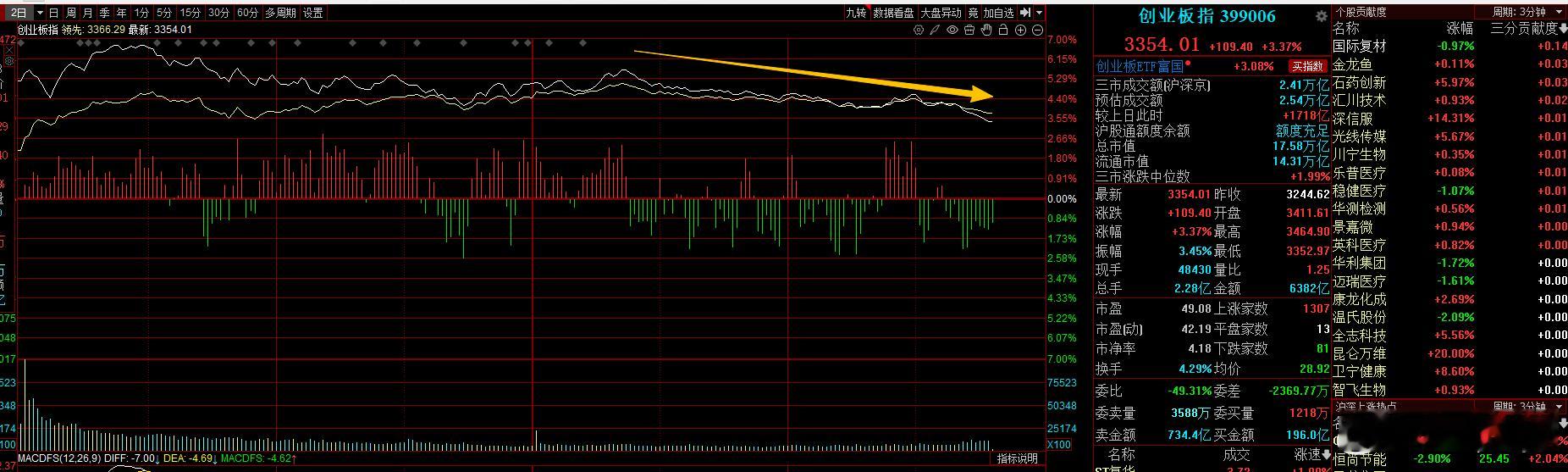This screenshot has width=1568, height=472.
Task: Switch to the 季 quarterly chart tab
Action: click(x=105, y=13)
